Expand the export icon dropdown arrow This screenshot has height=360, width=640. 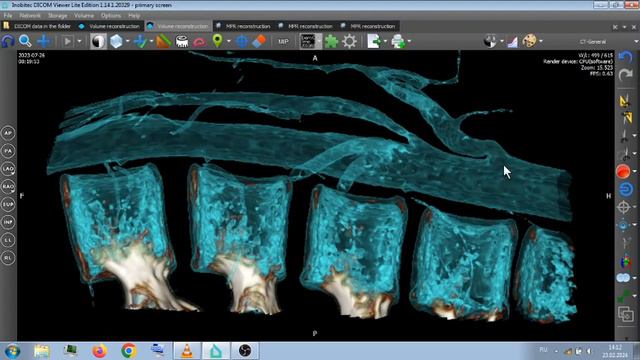385,41
